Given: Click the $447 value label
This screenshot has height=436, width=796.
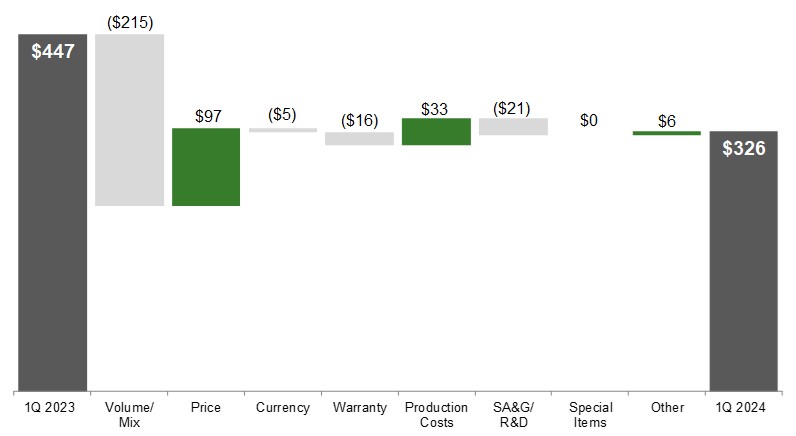Looking at the screenshot, I should [53, 52].
